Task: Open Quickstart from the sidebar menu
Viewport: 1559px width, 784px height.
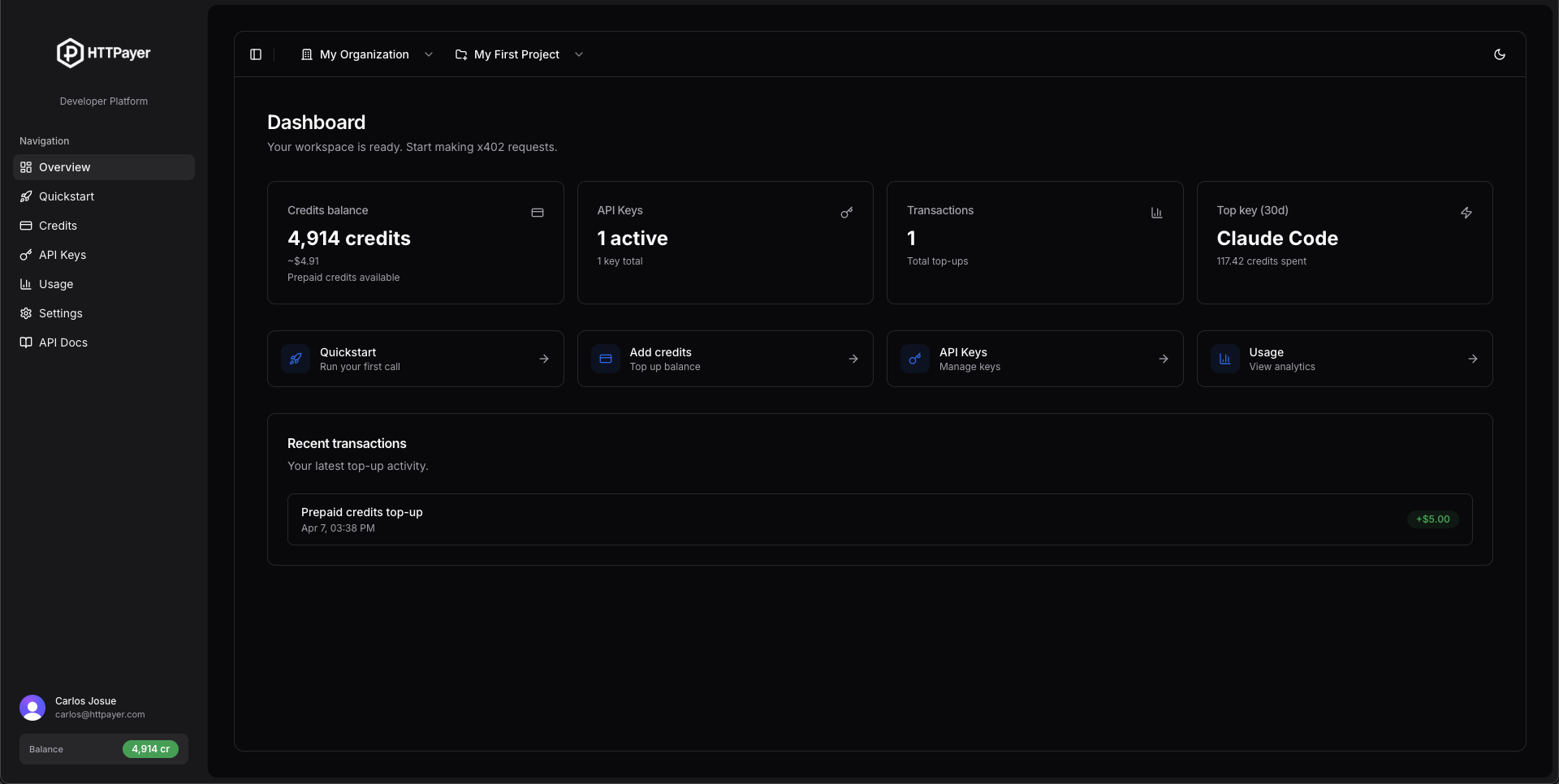Action: pyautogui.click(x=66, y=196)
